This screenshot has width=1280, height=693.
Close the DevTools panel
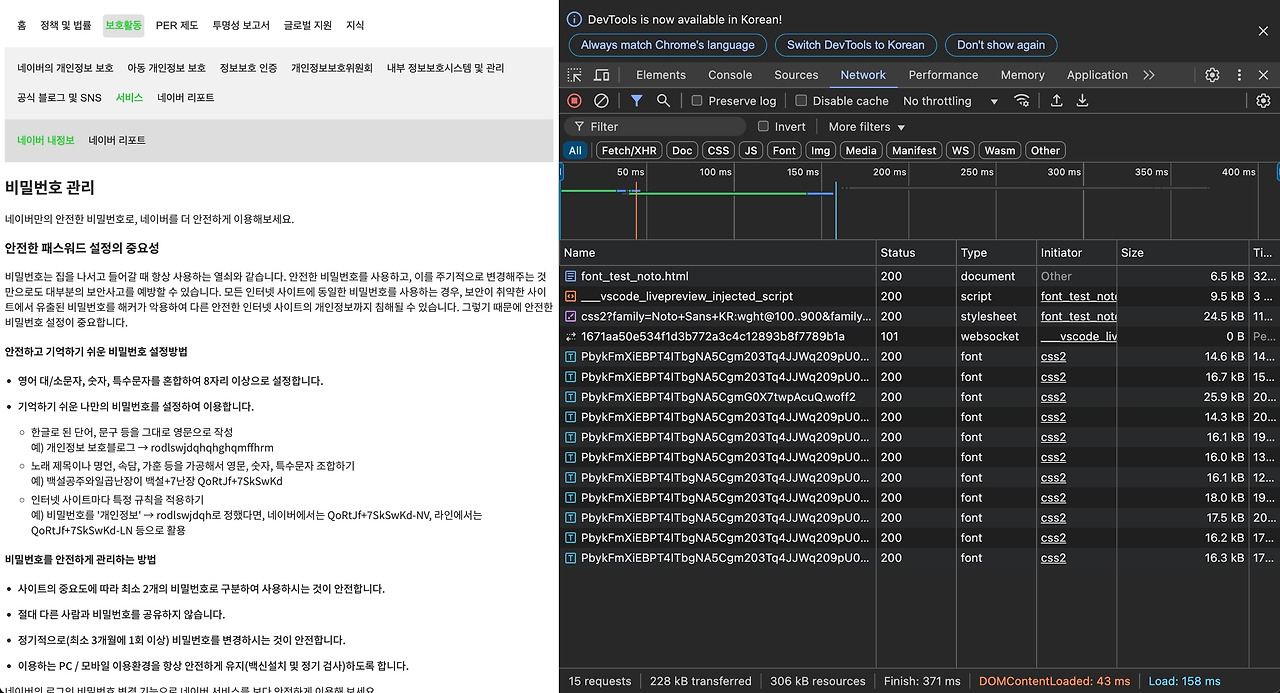click(x=1263, y=75)
